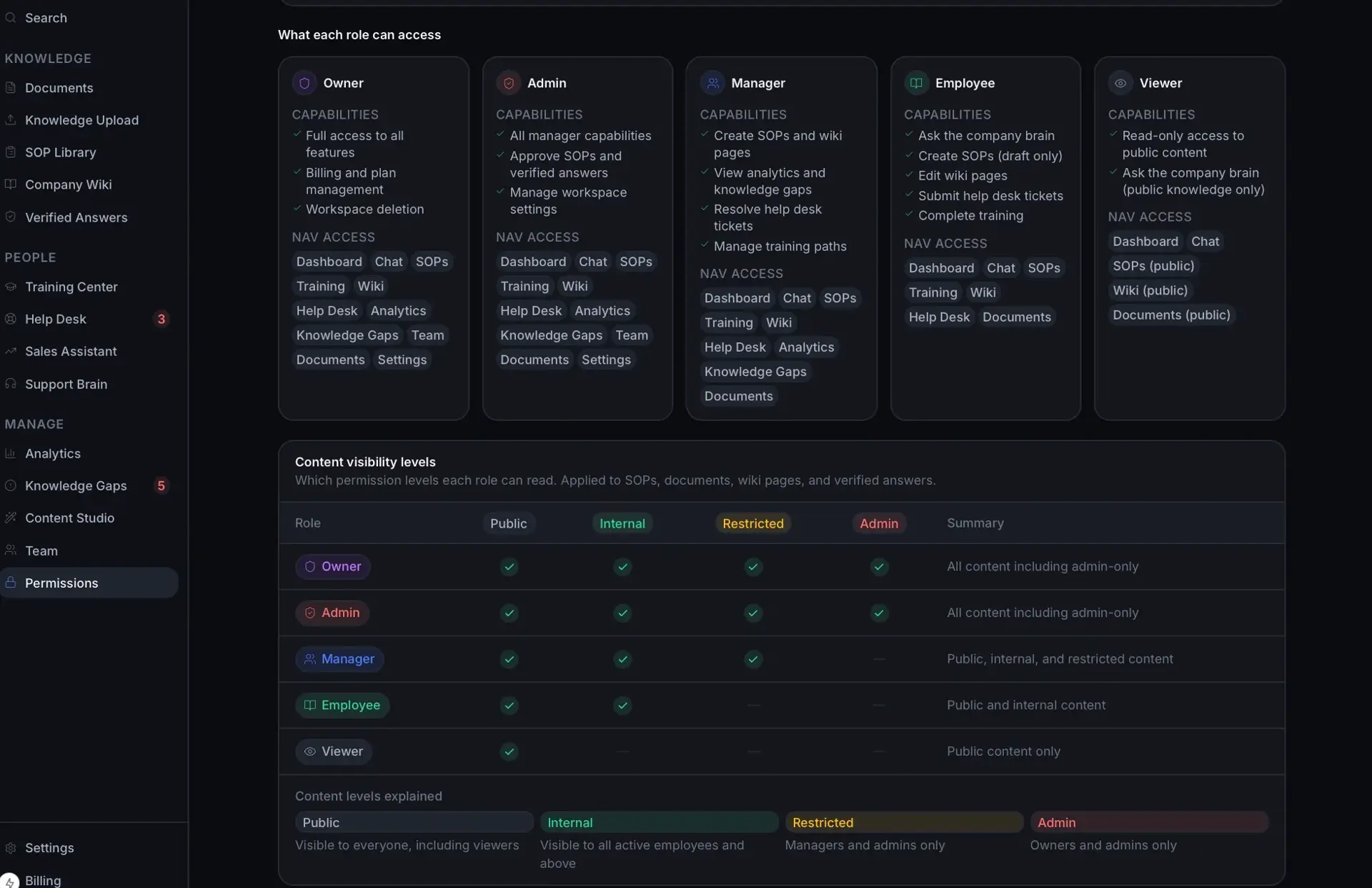
Task: Click Owner row Public checkmark
Action: 509,566
